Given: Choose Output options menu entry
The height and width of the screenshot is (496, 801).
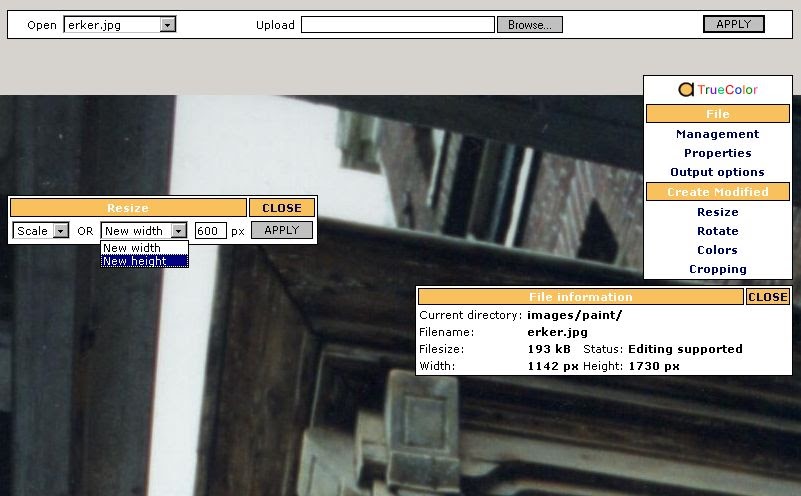Looking at the screenshot, I should point(717,172).
